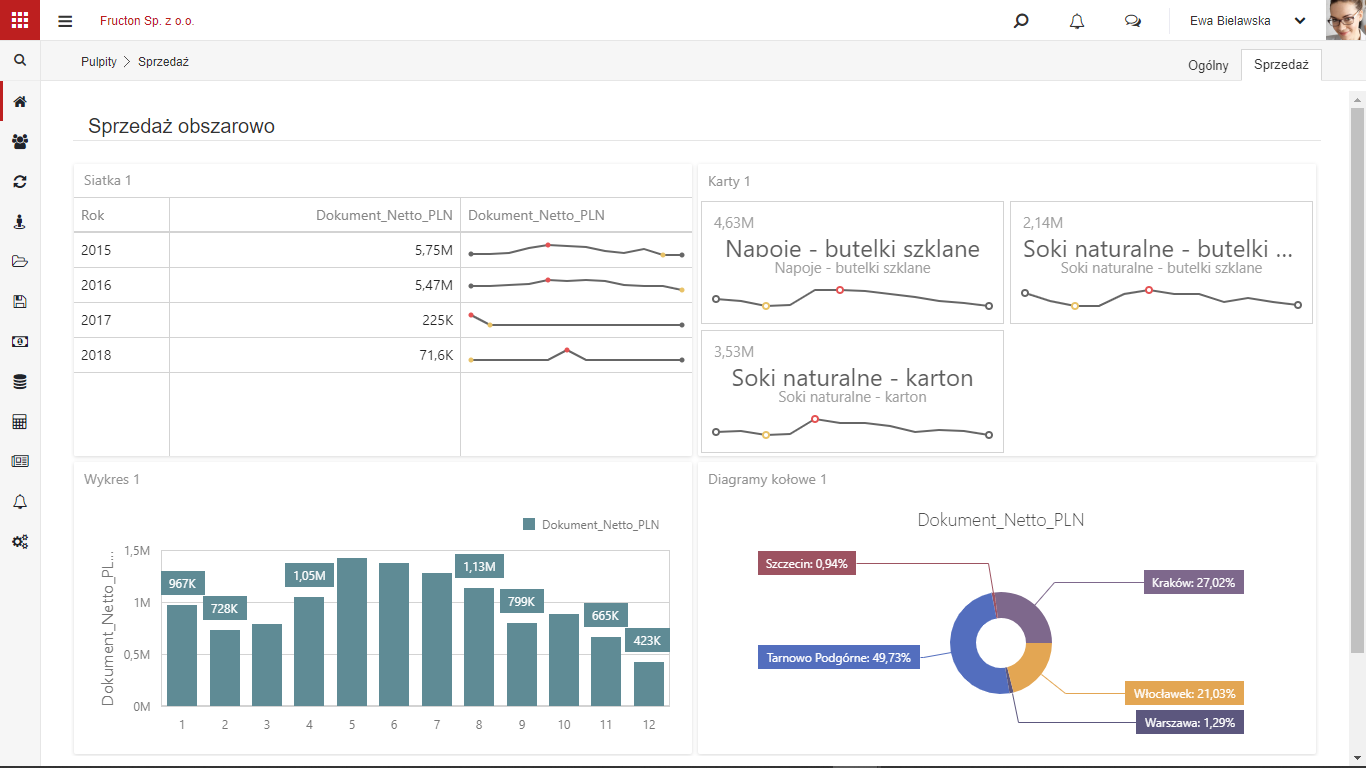This screenshot has width=1366, height=768.
Task: Click the magnifier search icon in top bar
Action: coord(1021,21)
